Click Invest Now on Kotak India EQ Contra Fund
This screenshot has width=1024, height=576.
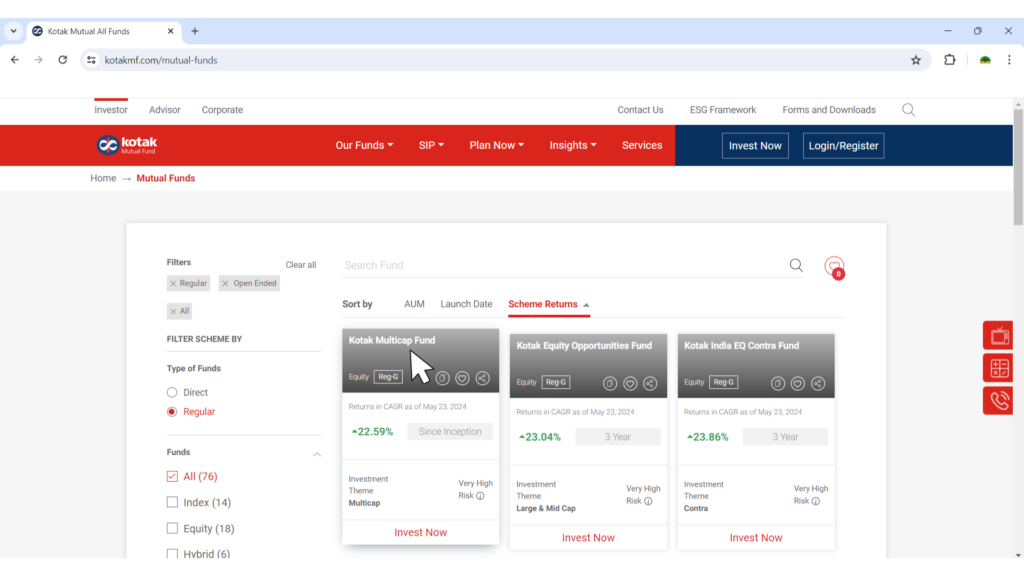[756, 538]
